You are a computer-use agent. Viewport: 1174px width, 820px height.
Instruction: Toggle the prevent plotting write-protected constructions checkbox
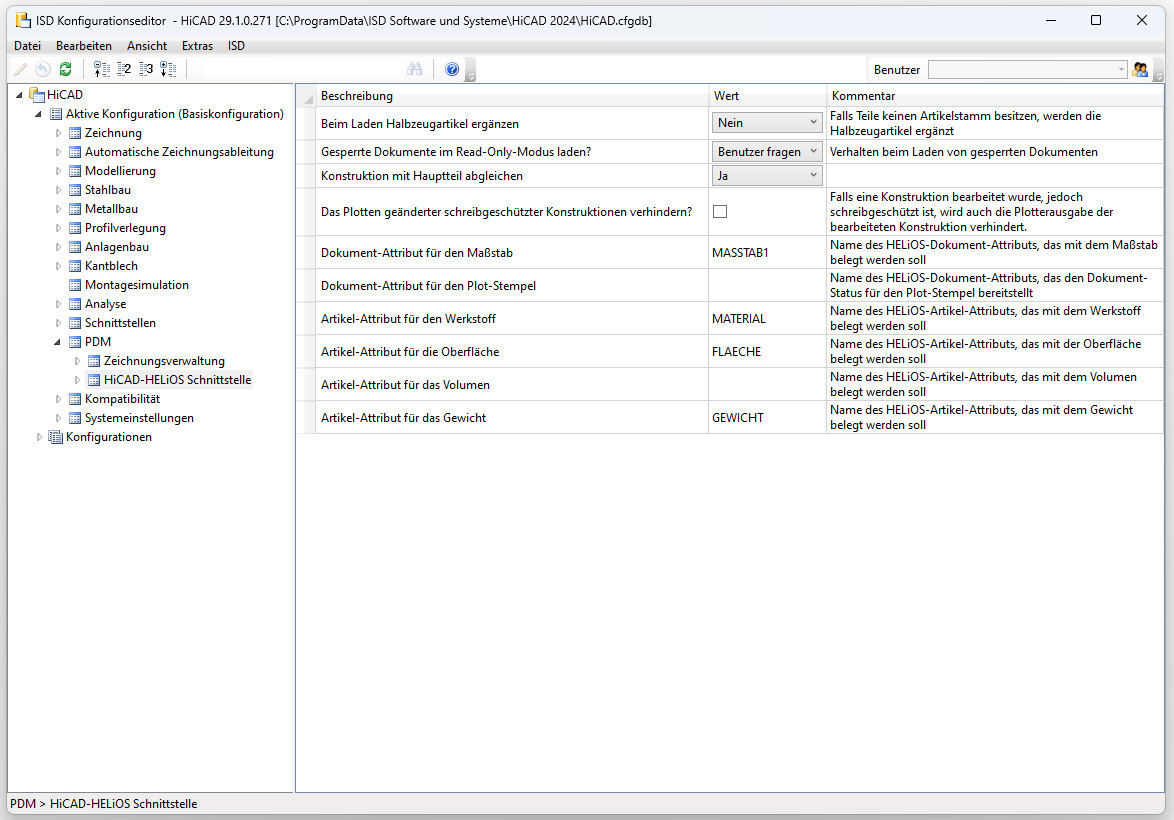point(720,211)
